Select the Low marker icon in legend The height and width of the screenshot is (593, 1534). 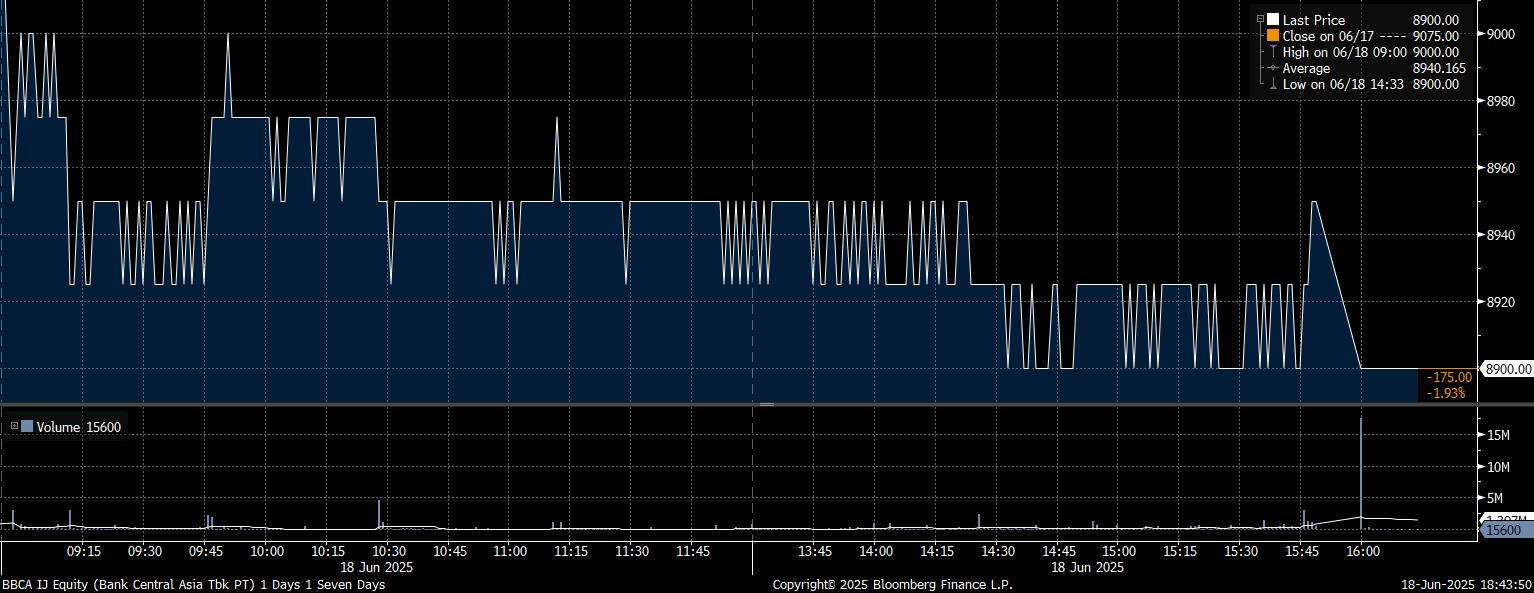1273,84
